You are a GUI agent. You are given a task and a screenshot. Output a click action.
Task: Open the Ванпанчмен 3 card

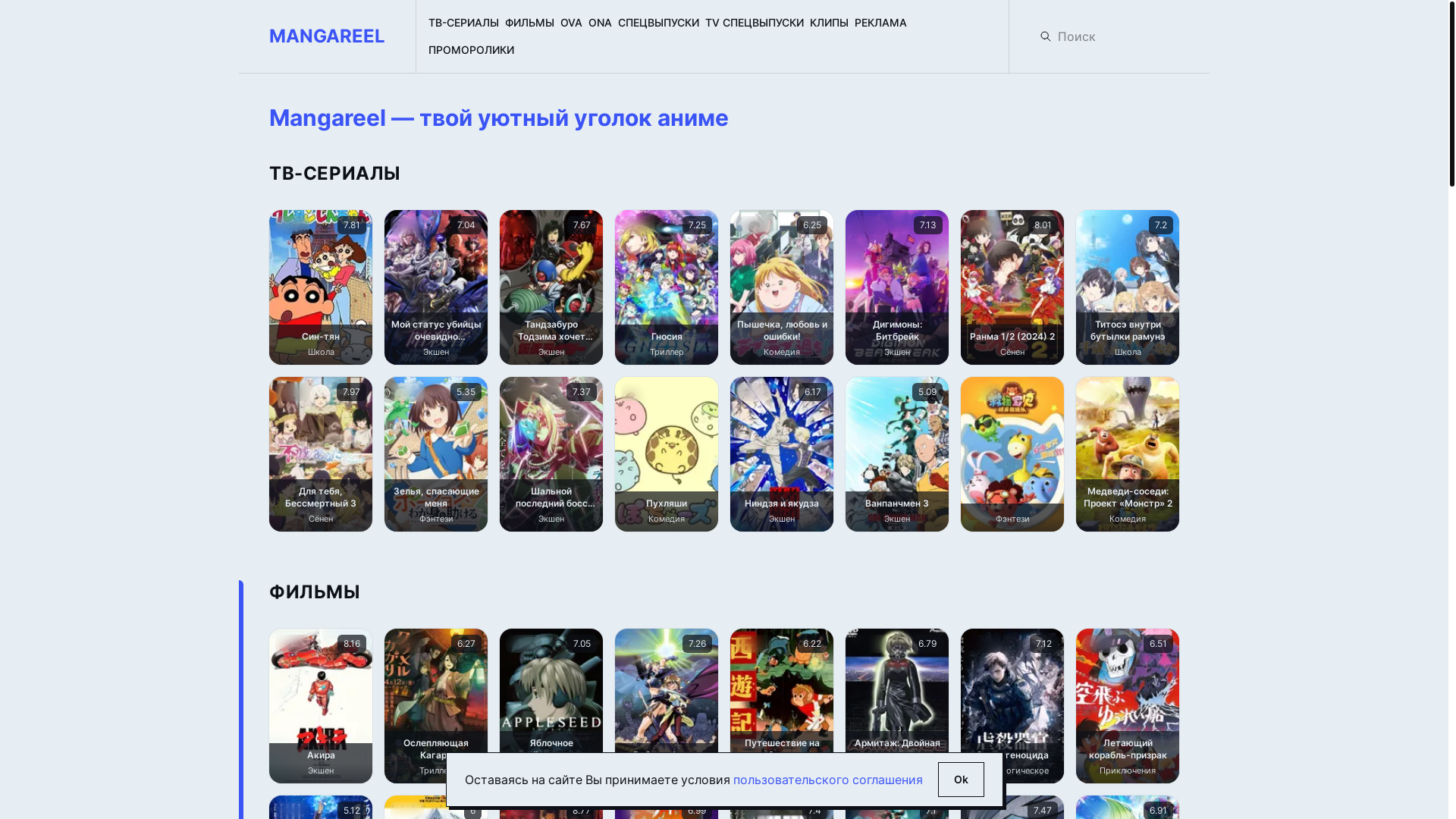tap(897, 454)
